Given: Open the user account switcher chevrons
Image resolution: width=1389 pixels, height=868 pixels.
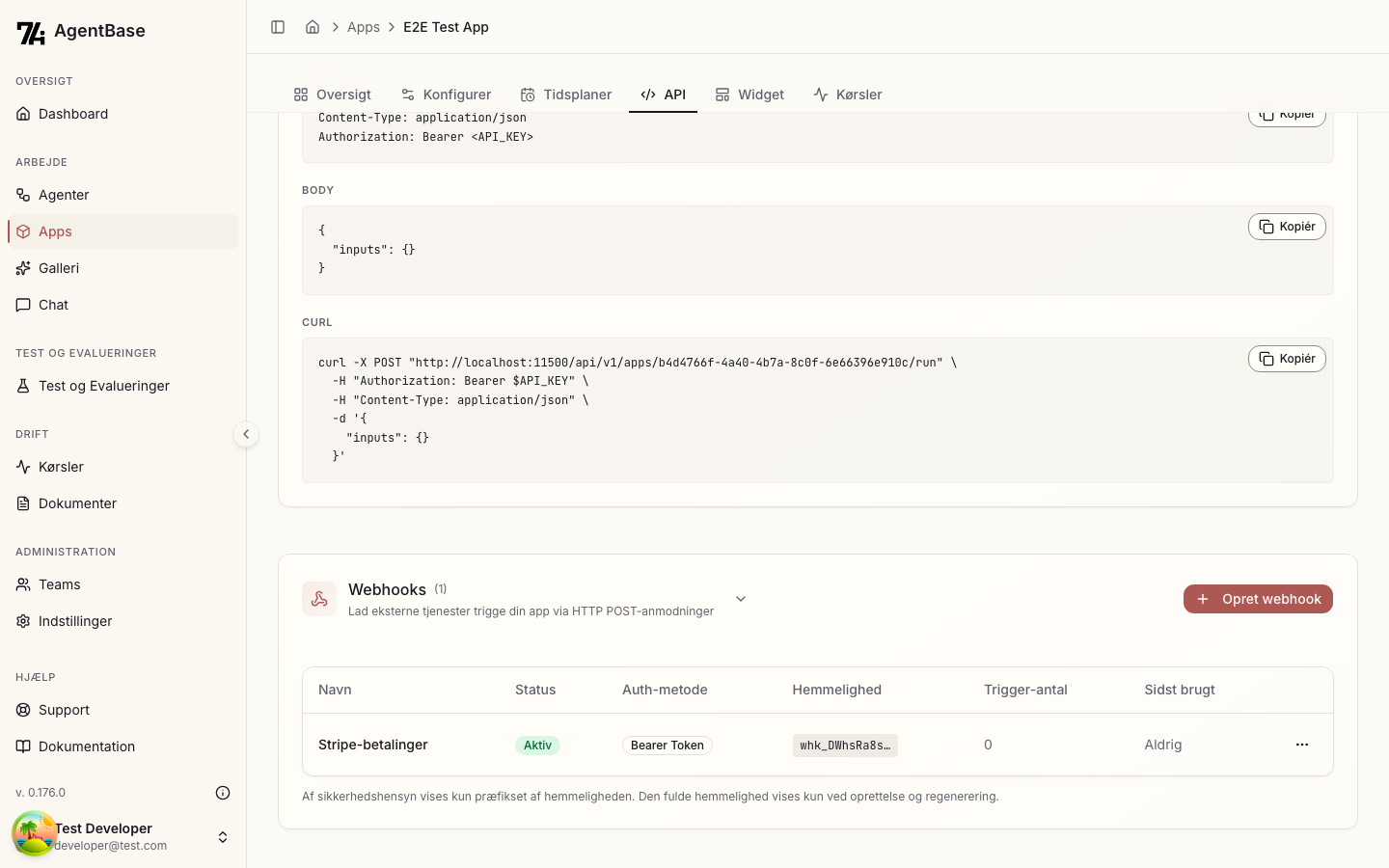Looking at the screenshot, I should click(x=223, y=837).
